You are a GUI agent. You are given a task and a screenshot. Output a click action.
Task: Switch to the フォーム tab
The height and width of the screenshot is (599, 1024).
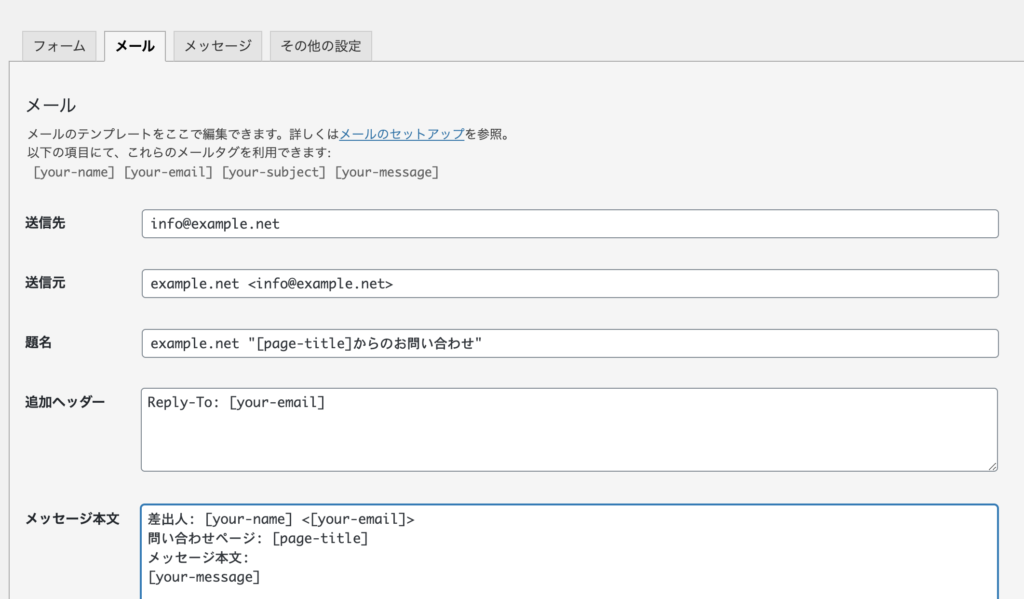(x=59, y=46)
